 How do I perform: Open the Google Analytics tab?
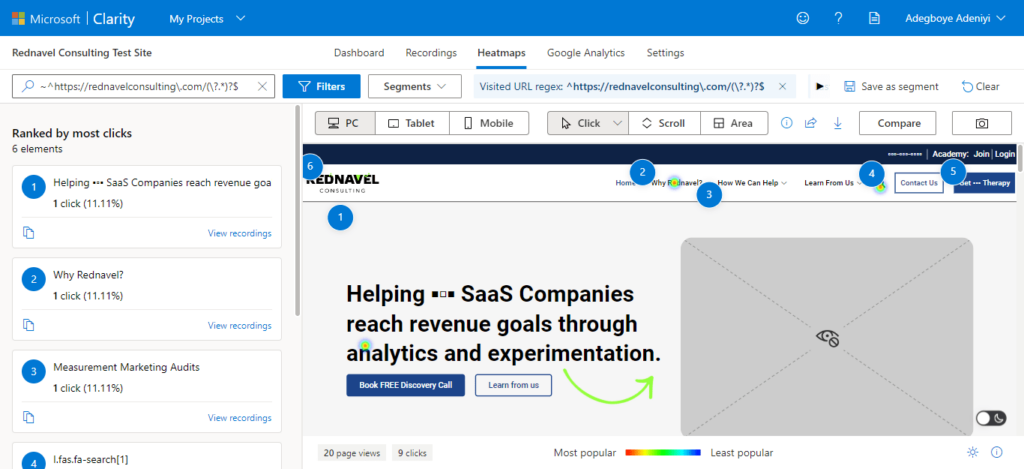[586, 53]
